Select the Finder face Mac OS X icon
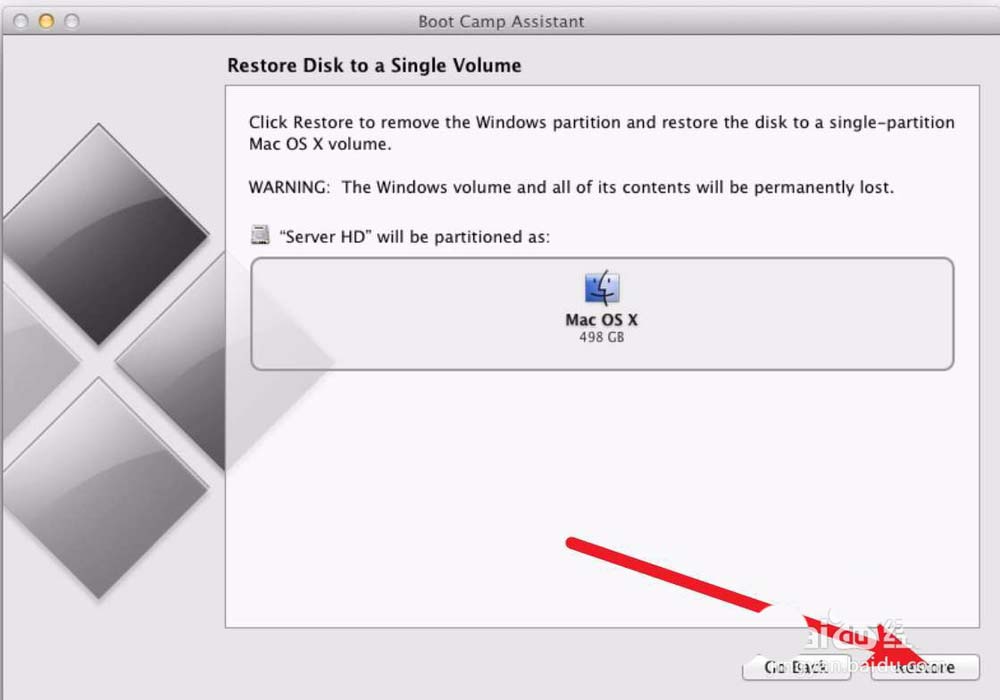 pyautogui.click(x=601, y=288)
